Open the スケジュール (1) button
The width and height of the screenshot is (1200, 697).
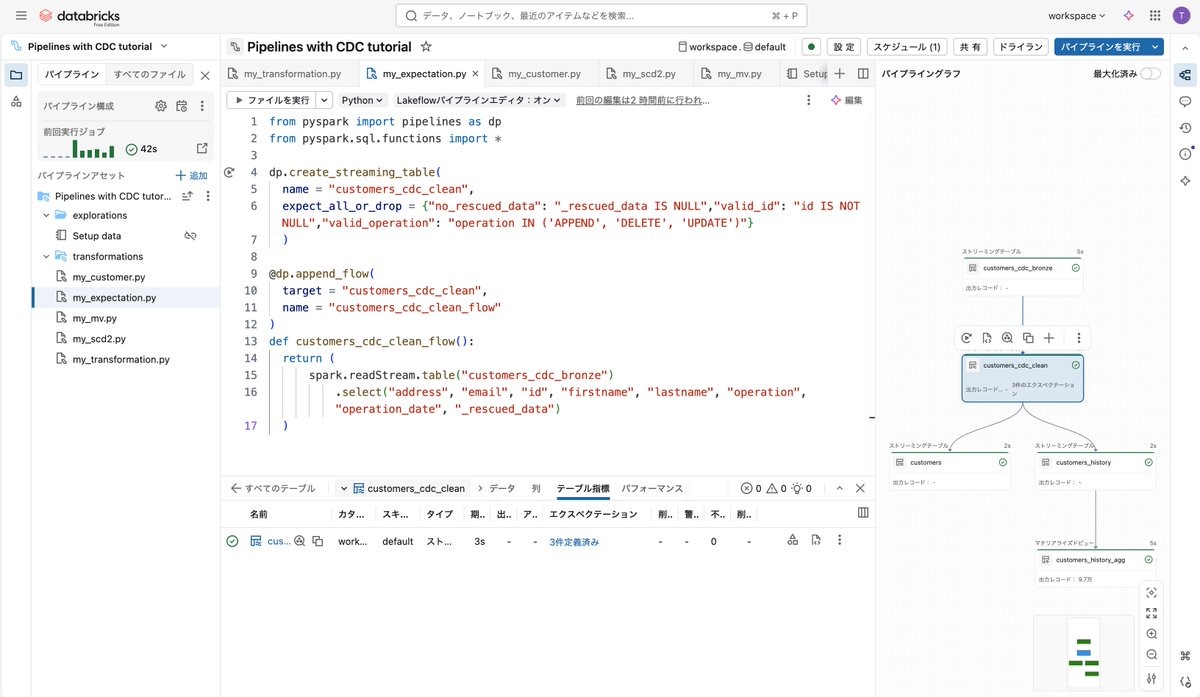pos(907,47)
